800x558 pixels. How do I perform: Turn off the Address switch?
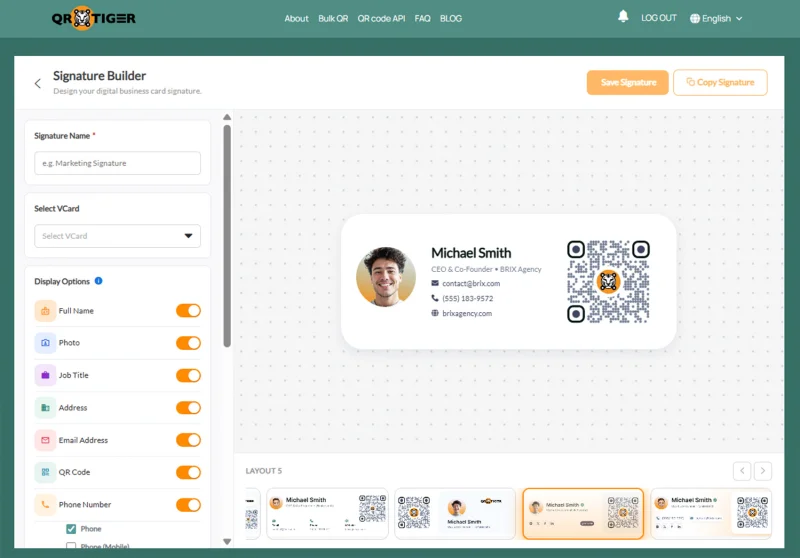tap(188, 408)
